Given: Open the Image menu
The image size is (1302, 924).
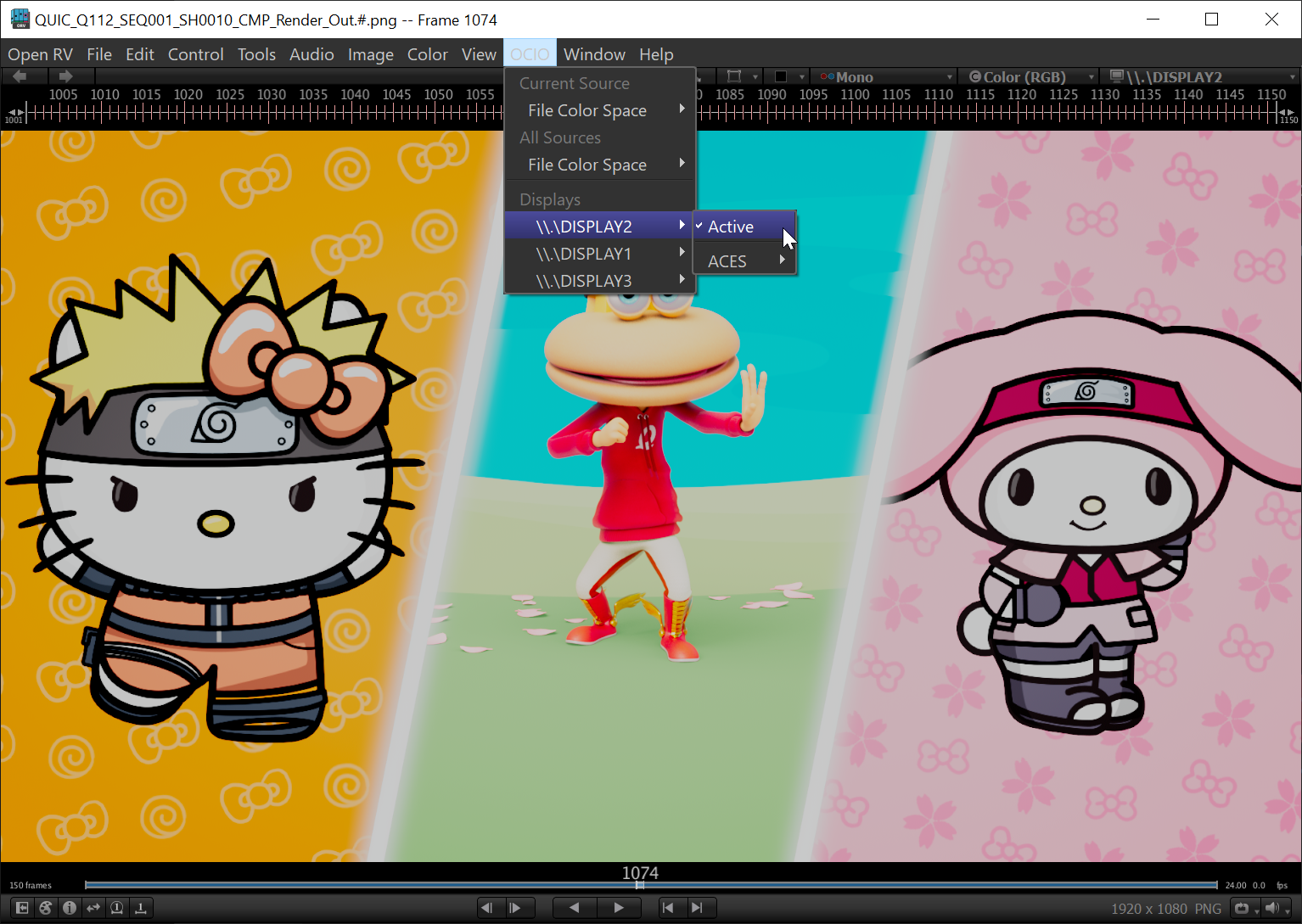Looking at the screenshot, I should coord(371,54).
